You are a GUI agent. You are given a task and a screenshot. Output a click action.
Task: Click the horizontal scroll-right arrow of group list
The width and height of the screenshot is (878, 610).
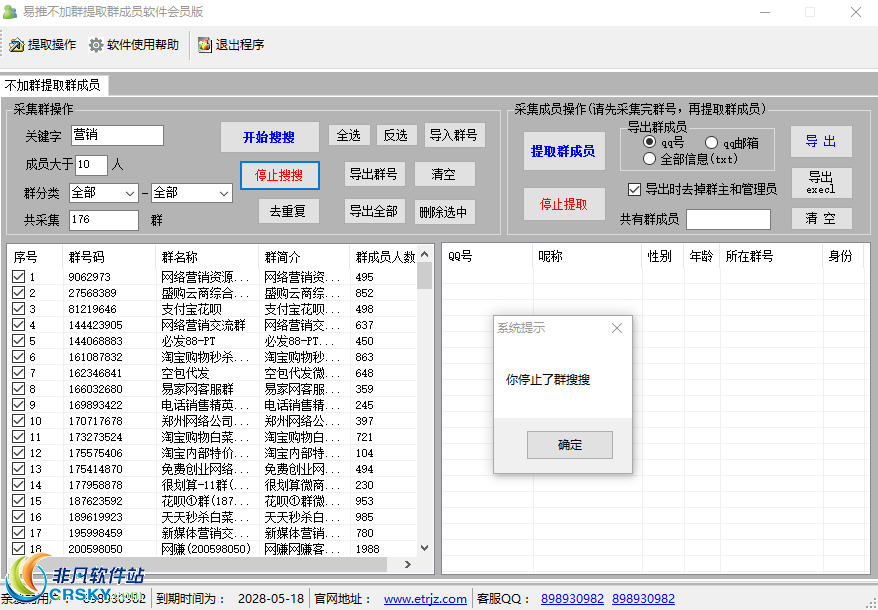coord(408,565)
